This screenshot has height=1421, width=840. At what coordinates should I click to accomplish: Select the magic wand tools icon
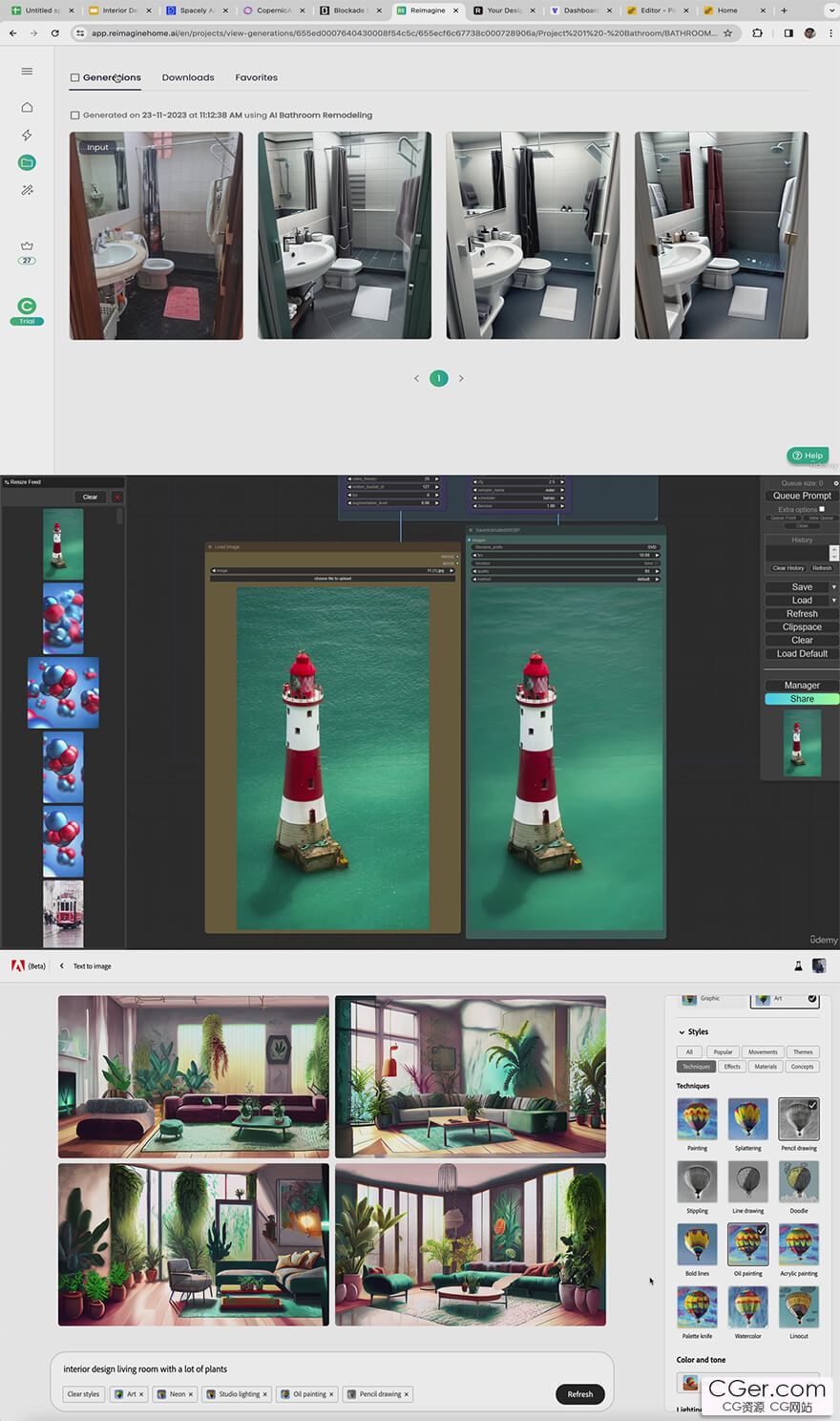point(27,190)
